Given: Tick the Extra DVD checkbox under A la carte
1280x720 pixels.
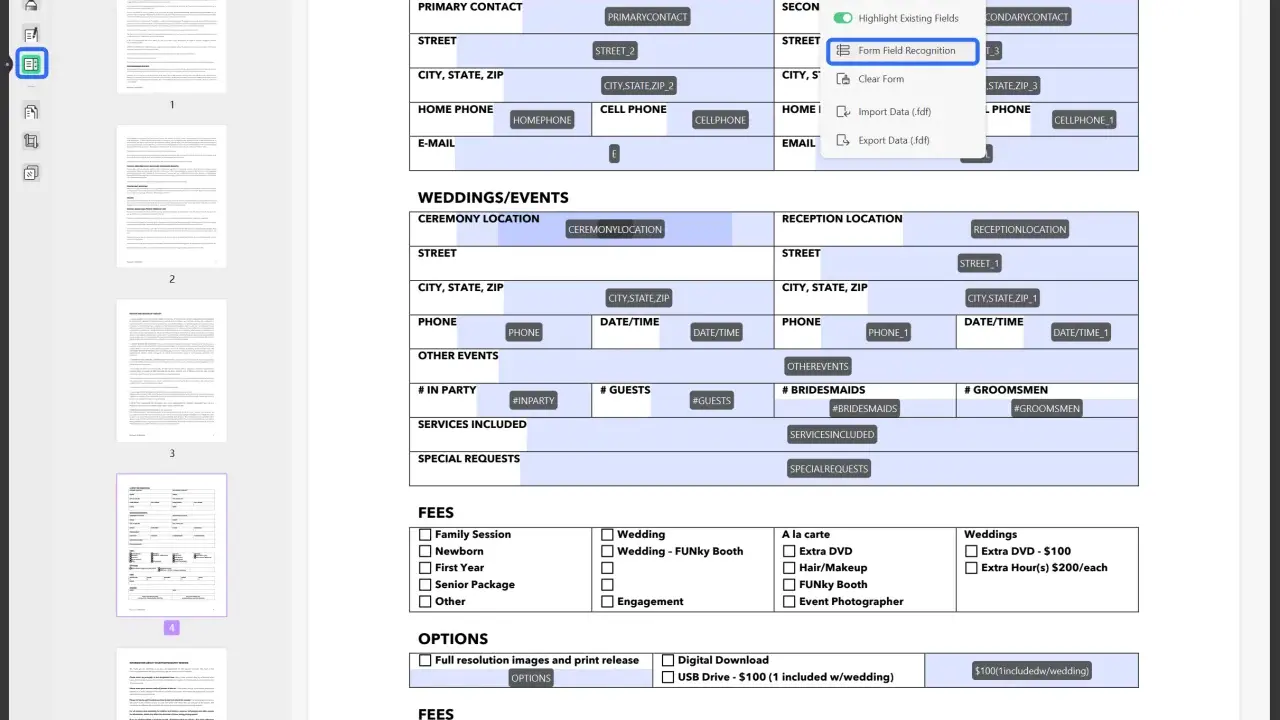Looking at the screenshot, I should pyautogui.click(x=789, y=551).
